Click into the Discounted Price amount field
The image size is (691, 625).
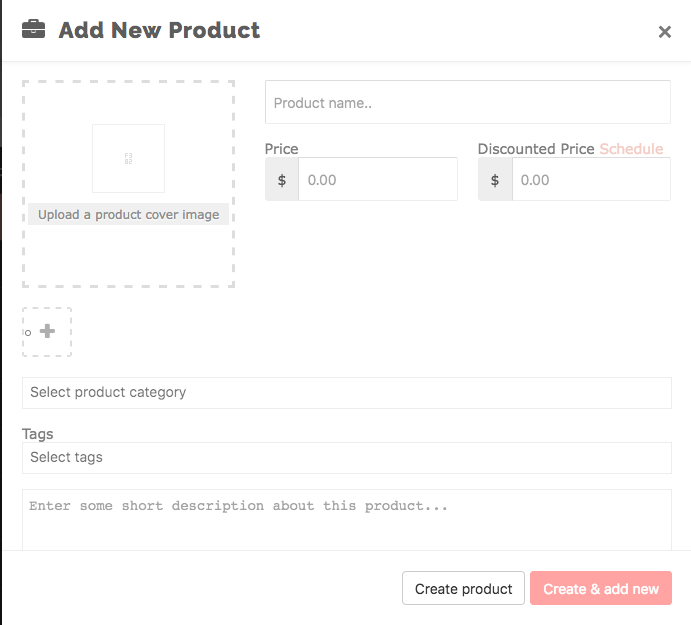591,179
